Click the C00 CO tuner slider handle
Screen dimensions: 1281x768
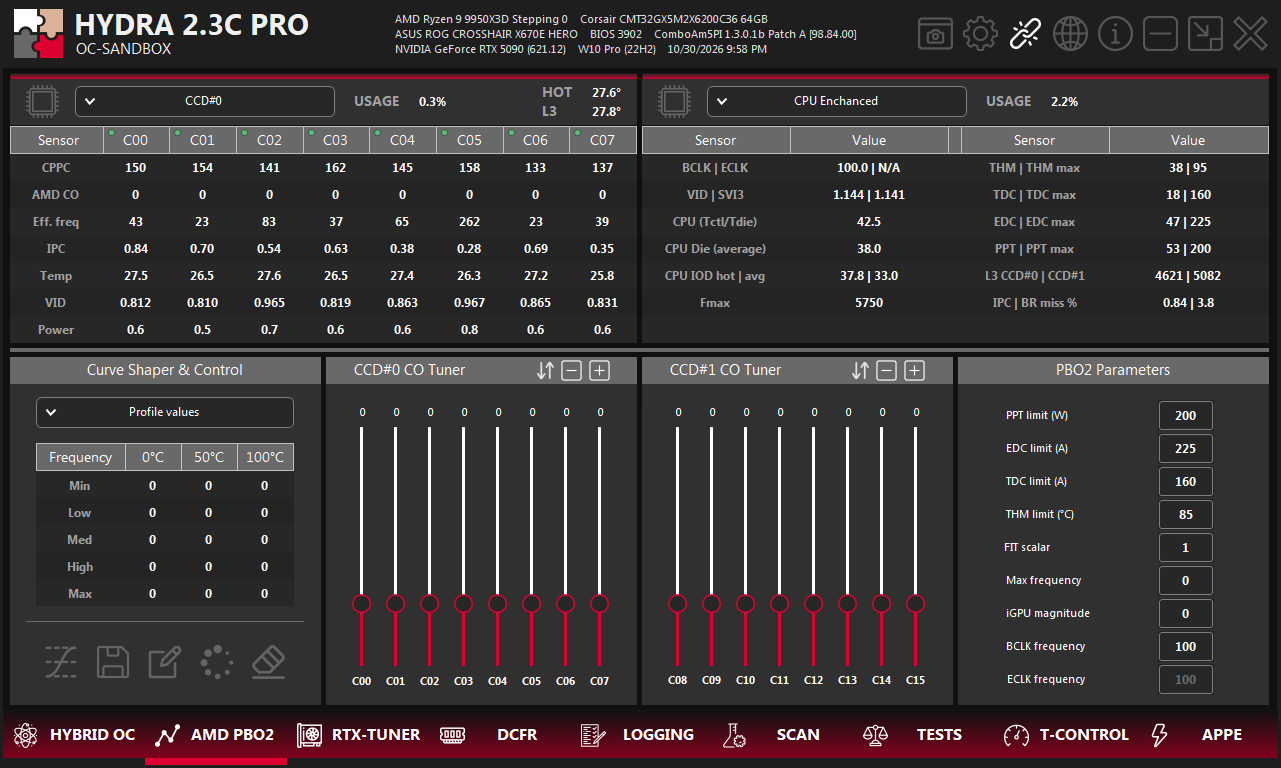(x=362, y=603)
